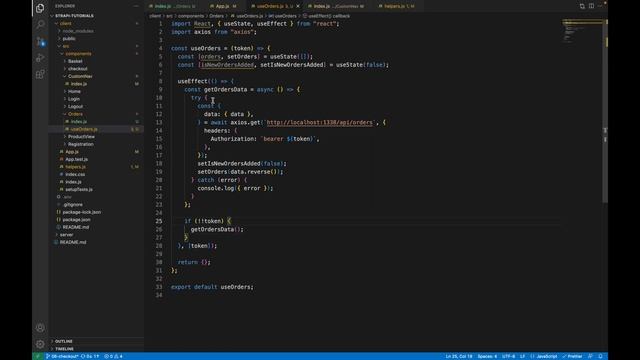The image size is (640, 360).
Task: Expand the public folder
Action: pyautogui.click(x=69, y=38)
